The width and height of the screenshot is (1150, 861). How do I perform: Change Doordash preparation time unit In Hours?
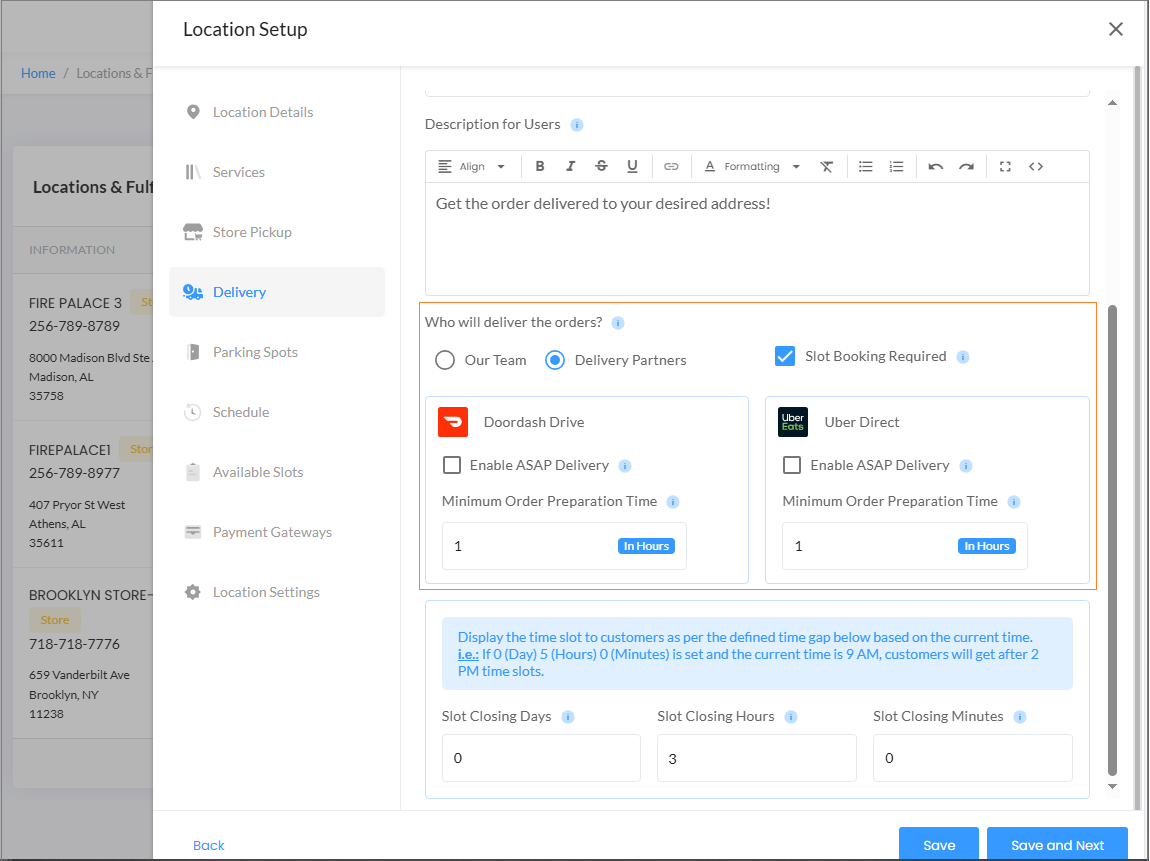coord(646,546)
